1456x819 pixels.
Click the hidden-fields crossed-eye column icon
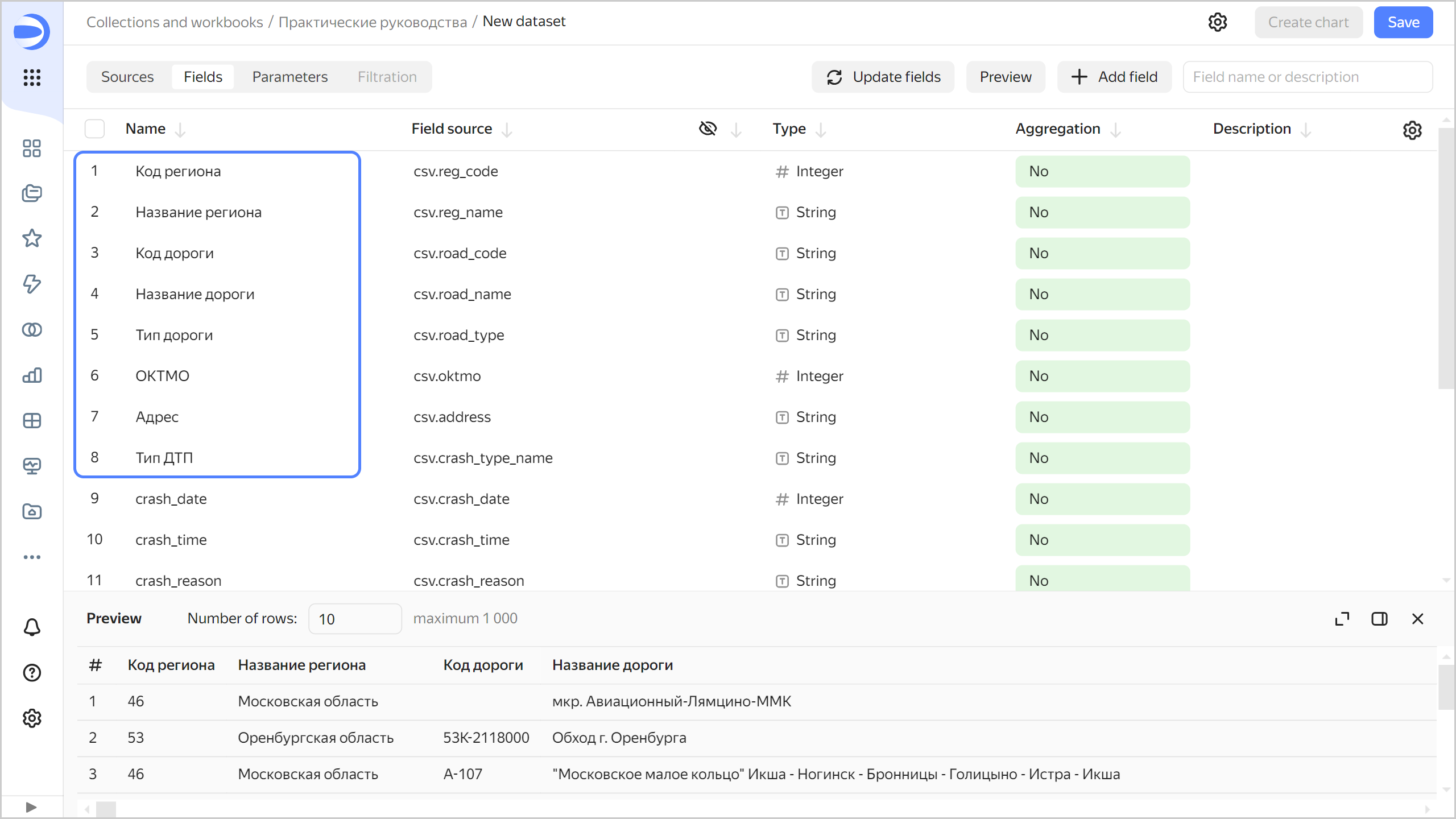pos(708,129)
